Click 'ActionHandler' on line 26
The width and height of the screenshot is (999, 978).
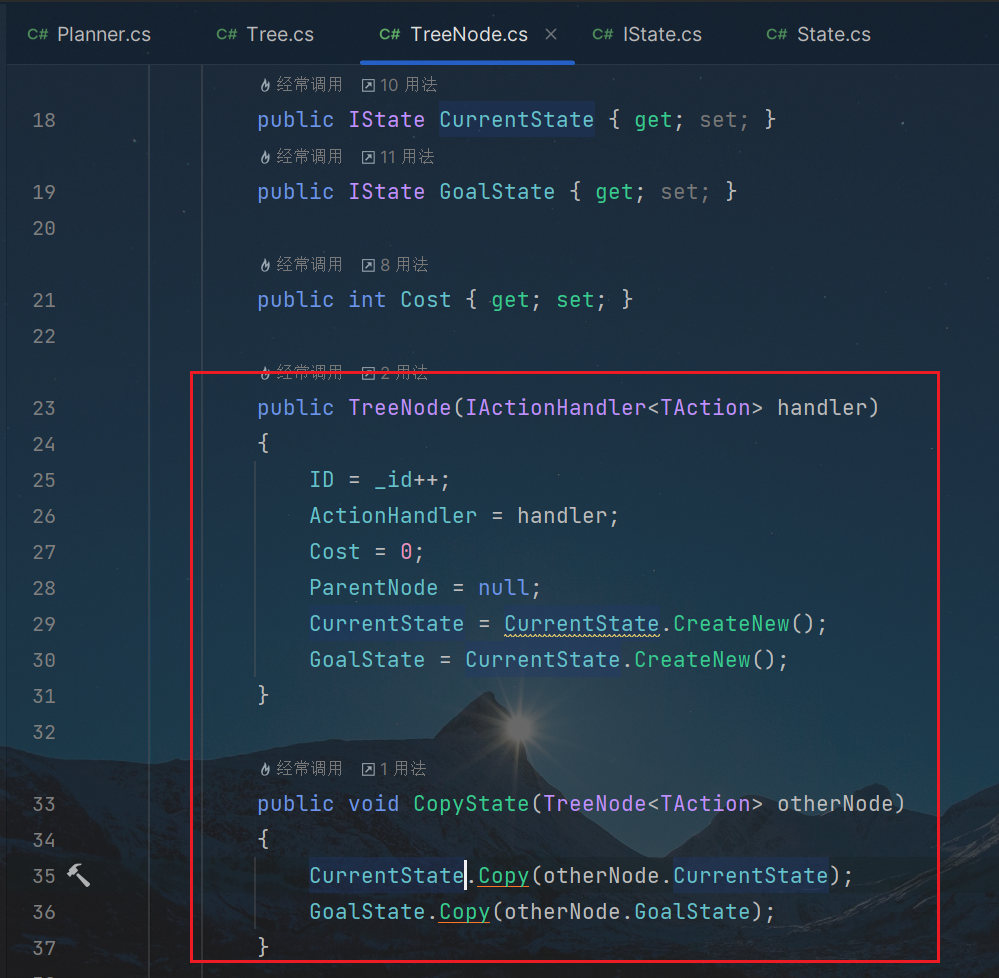(x=393, y=516)
